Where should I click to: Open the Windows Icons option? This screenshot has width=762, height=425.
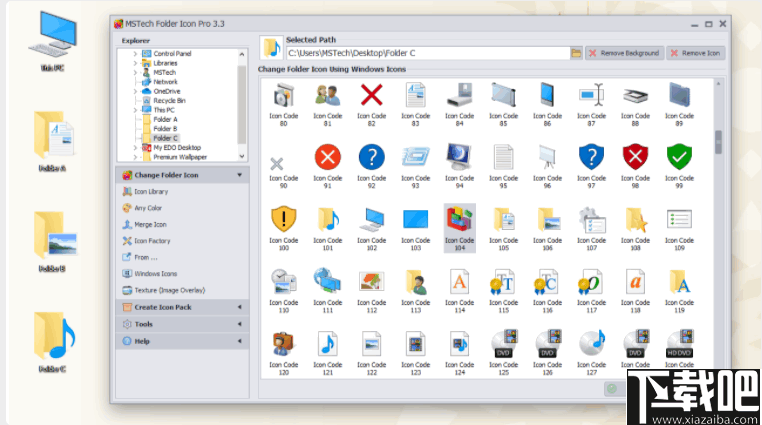click(x=156, y=274)
